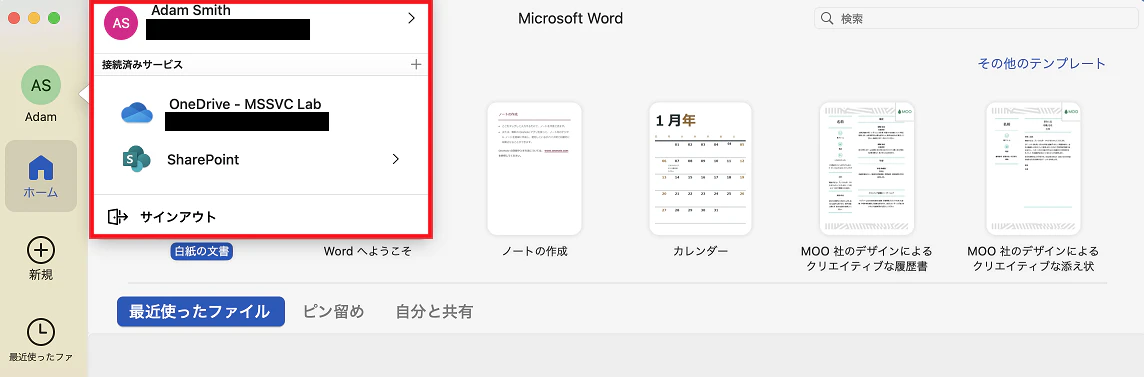
Task: Click the OneDrive cloud icon
Action: [137, 112]
